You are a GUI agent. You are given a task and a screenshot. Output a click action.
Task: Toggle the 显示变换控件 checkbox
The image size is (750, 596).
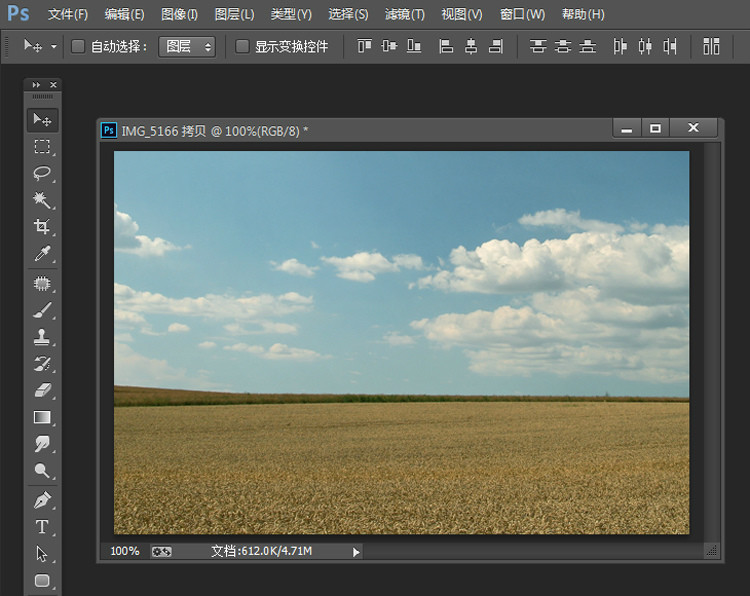click(242, 46)
